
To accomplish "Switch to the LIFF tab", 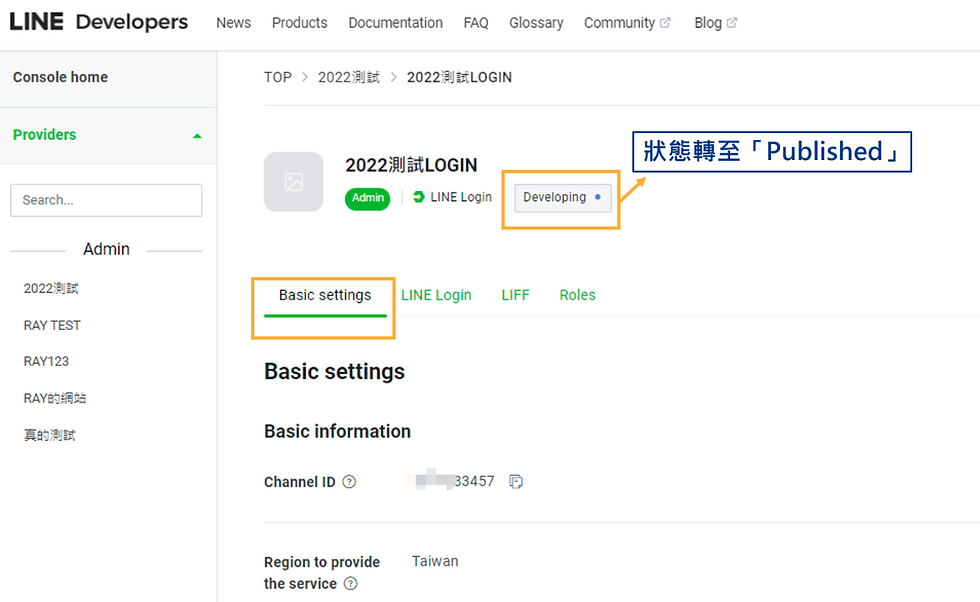I will click(516, 295).
